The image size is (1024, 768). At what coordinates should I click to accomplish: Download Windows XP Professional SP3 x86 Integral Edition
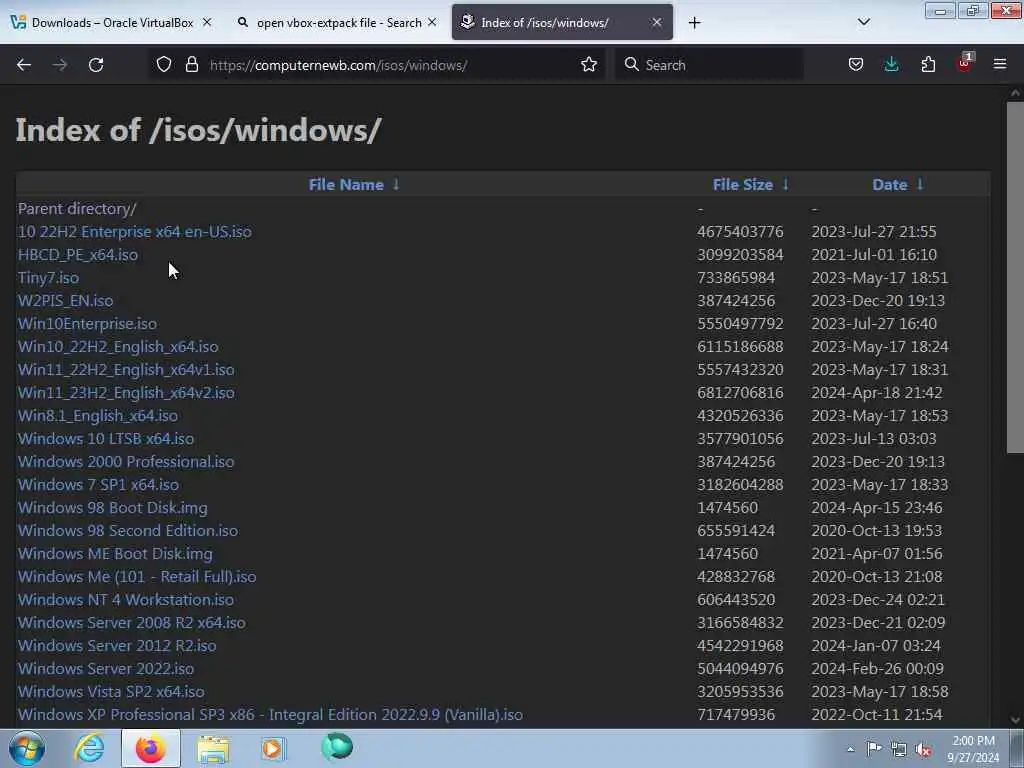coord(270,714)
